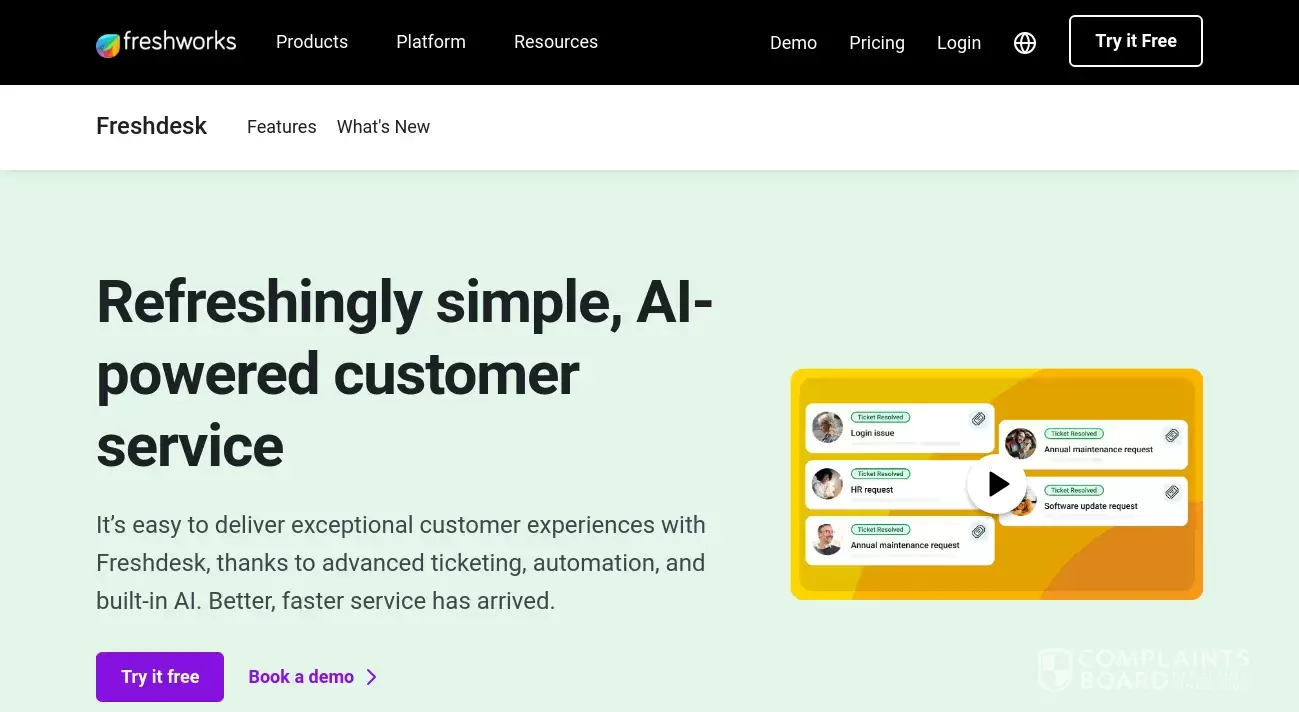Open the Pricing page
The width and height of the screenshot is (1299, 712).
tap(877, 43)
